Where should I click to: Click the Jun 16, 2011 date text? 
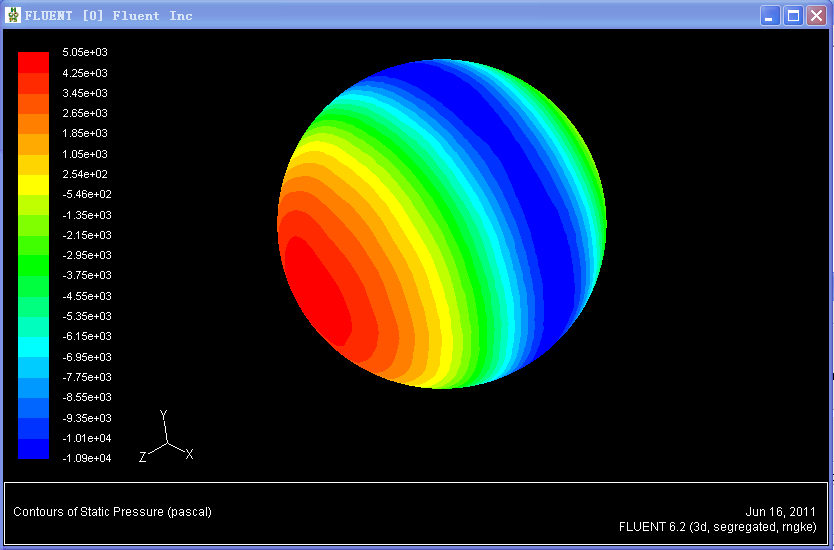[x=780, y=512]
